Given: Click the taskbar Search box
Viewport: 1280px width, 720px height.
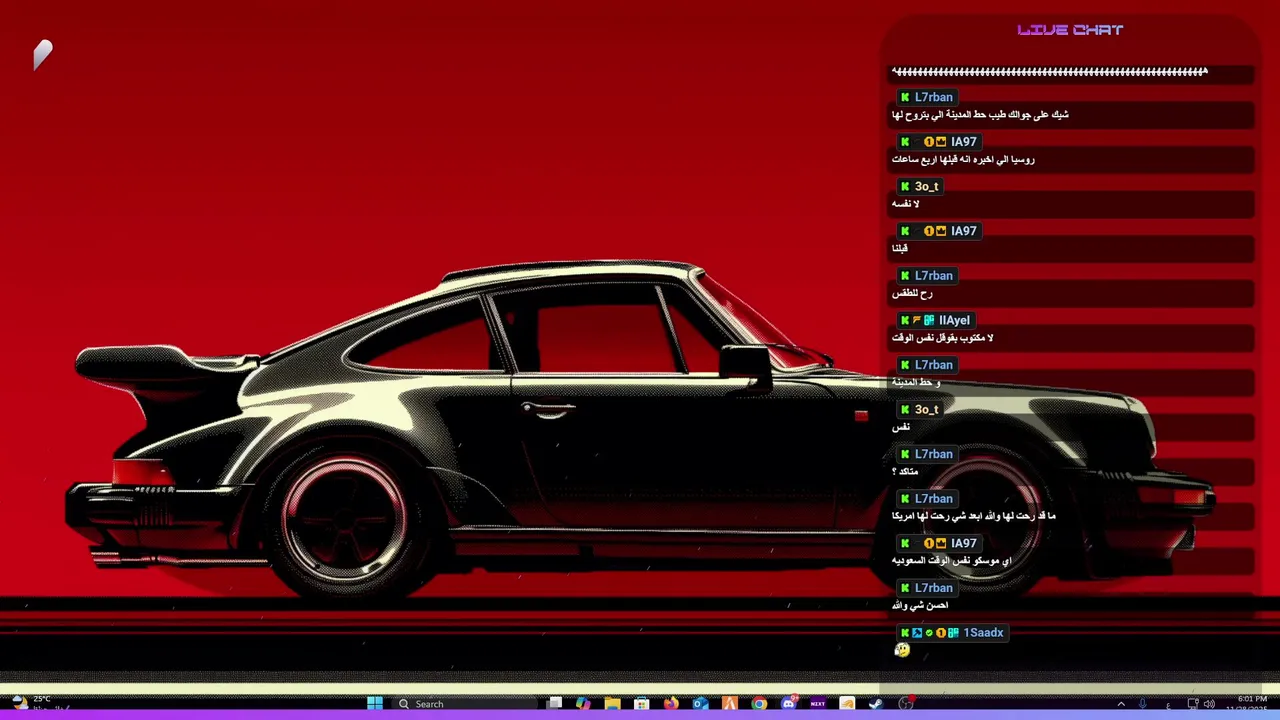Looking at the screenshot, I should [465, 704].
